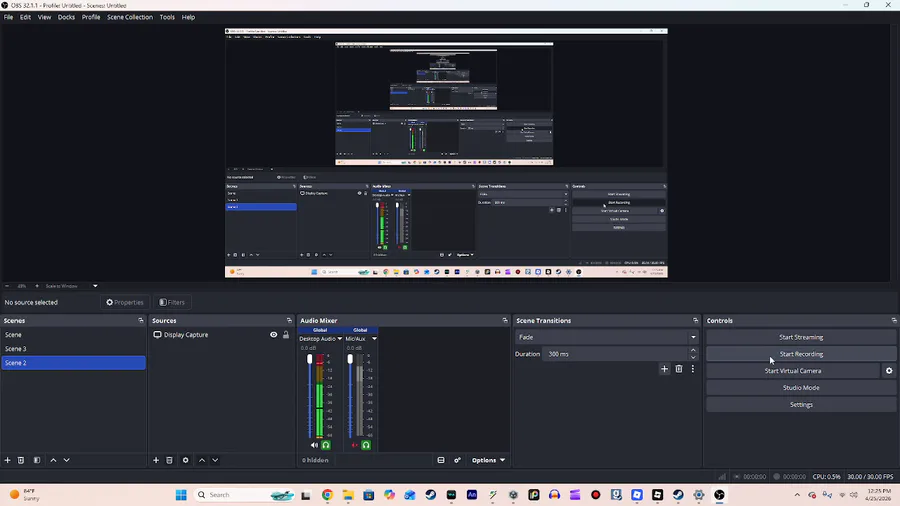Open scene filters icon in Scenes panel
The width and height of the screenshot is (900, 506).
click(37, 460)
